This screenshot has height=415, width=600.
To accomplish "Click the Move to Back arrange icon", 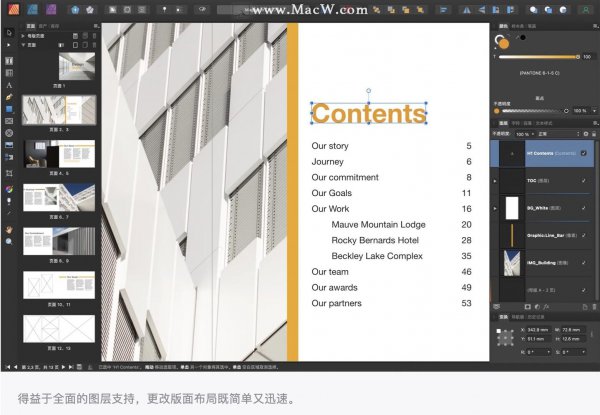I will pos(377,10).
